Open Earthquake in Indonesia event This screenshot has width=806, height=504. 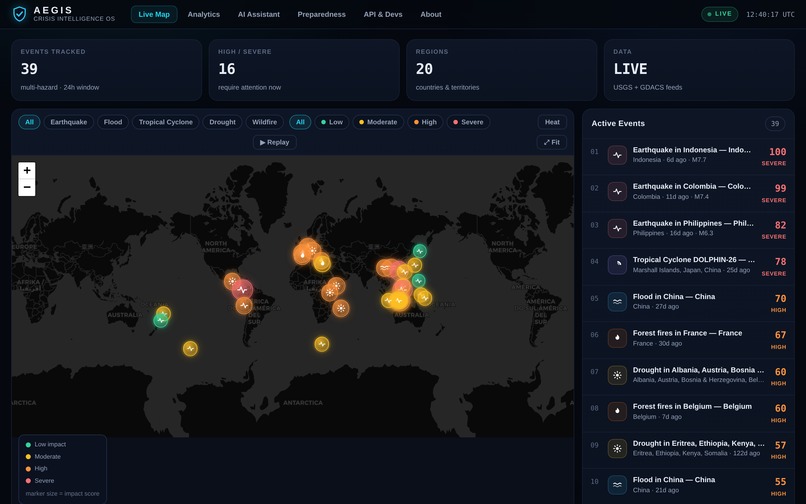click(x=688, y=155)
